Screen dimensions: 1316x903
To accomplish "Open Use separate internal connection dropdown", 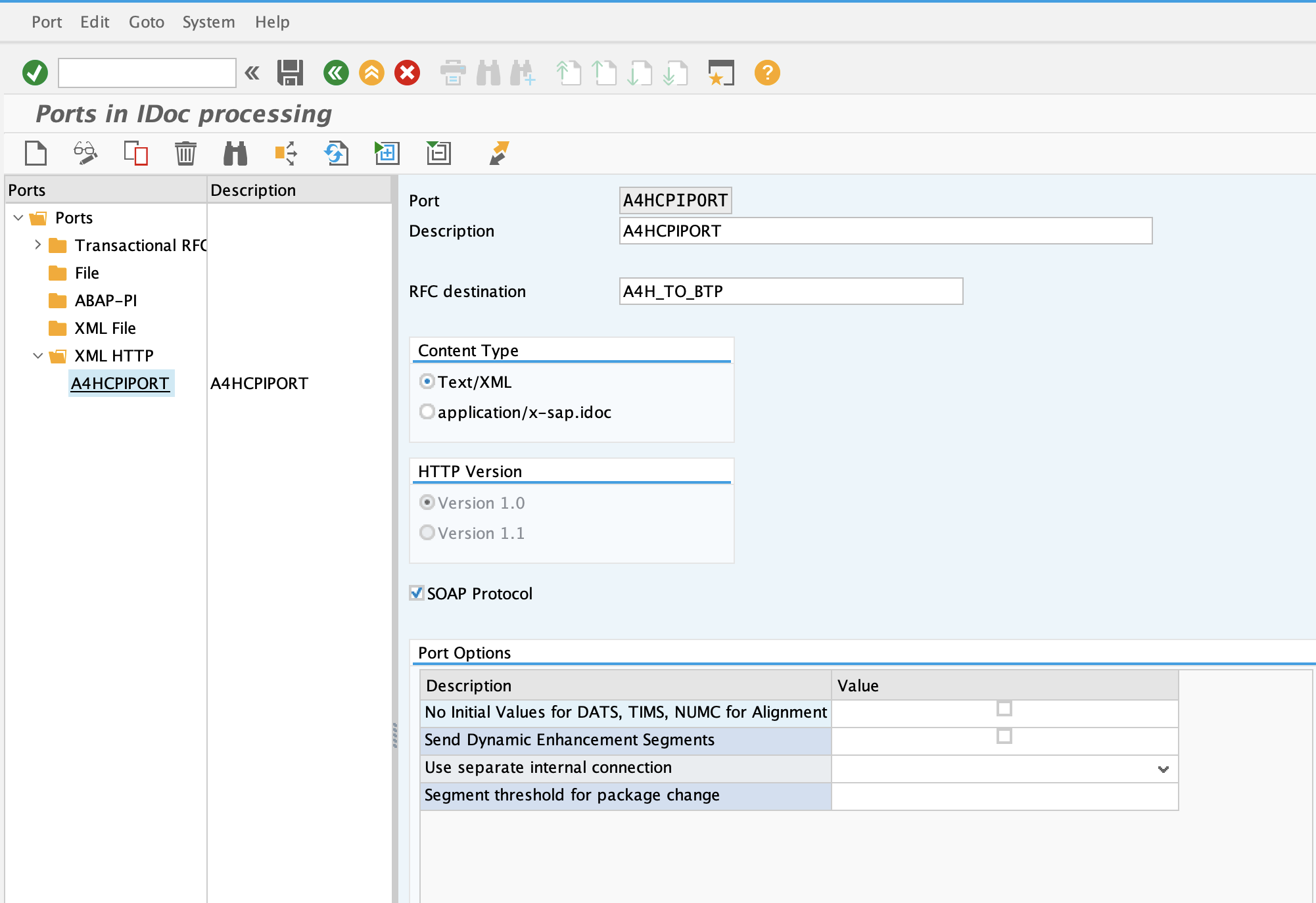I will click(x=1163, y=769).
